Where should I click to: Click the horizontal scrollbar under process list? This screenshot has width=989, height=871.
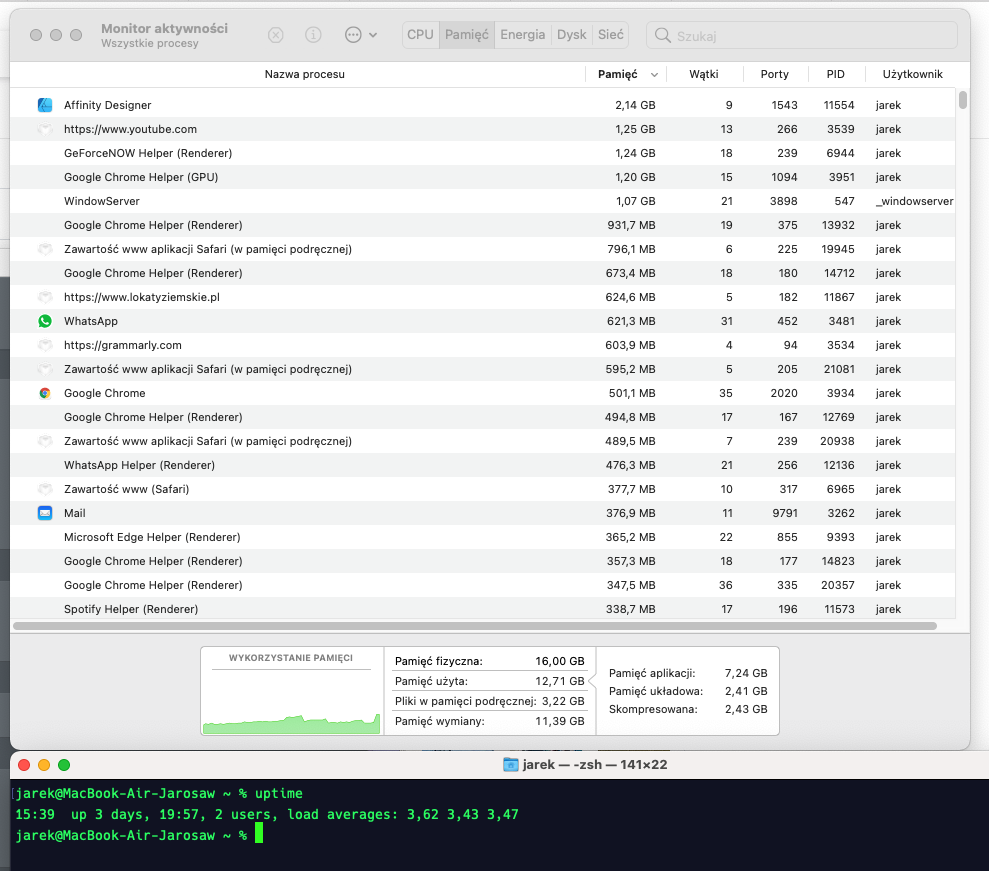[x=474, y=626]
